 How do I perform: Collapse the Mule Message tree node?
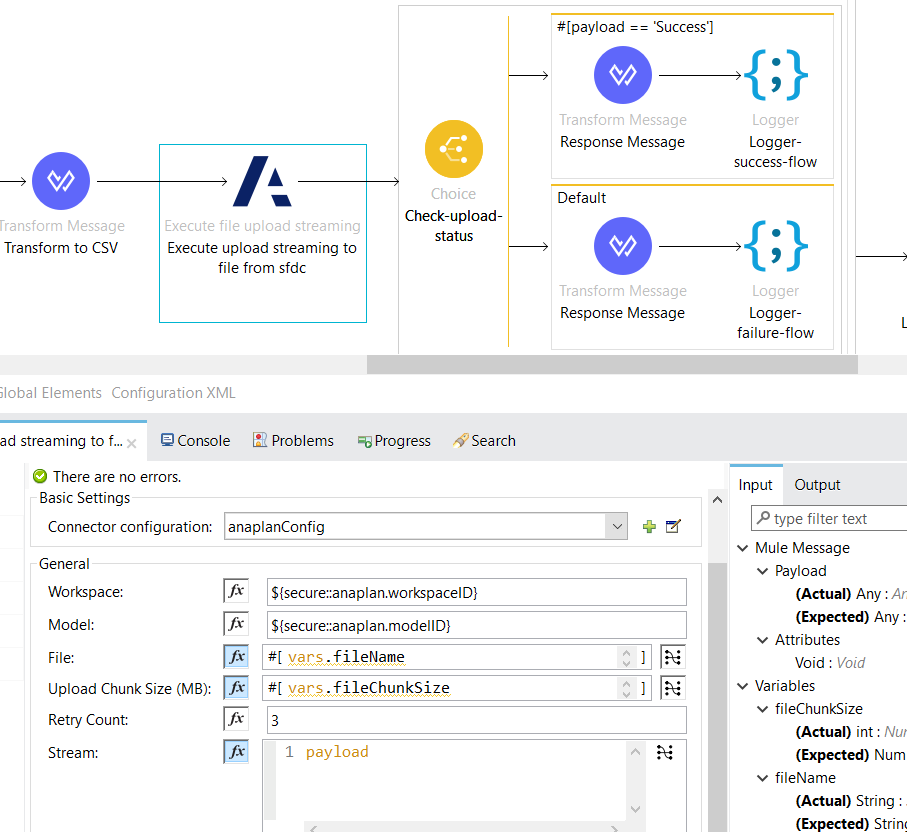point(743,548)
